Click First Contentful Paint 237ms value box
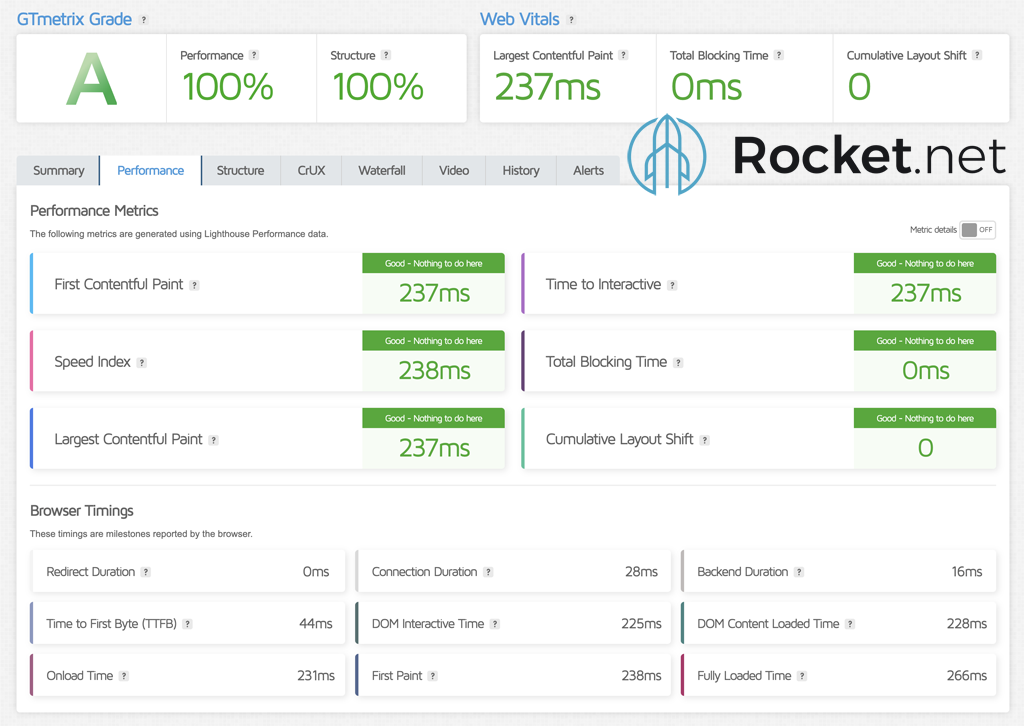Image resolution: width=1024 pixels, height=726 pixels. pos(434,283)
